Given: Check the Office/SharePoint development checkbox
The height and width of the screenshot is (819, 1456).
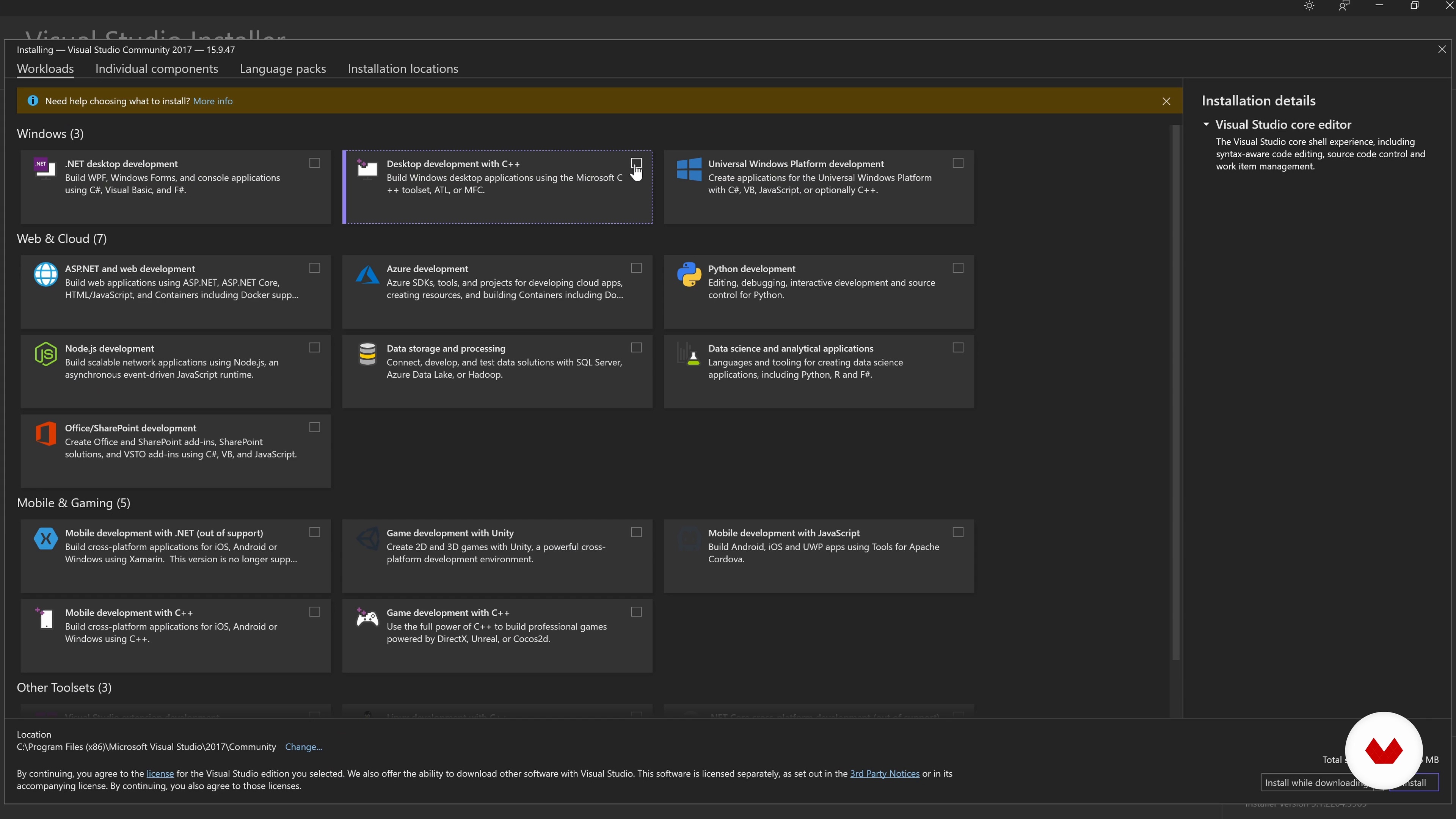Looking at the screenshot, I should (315, 427).
